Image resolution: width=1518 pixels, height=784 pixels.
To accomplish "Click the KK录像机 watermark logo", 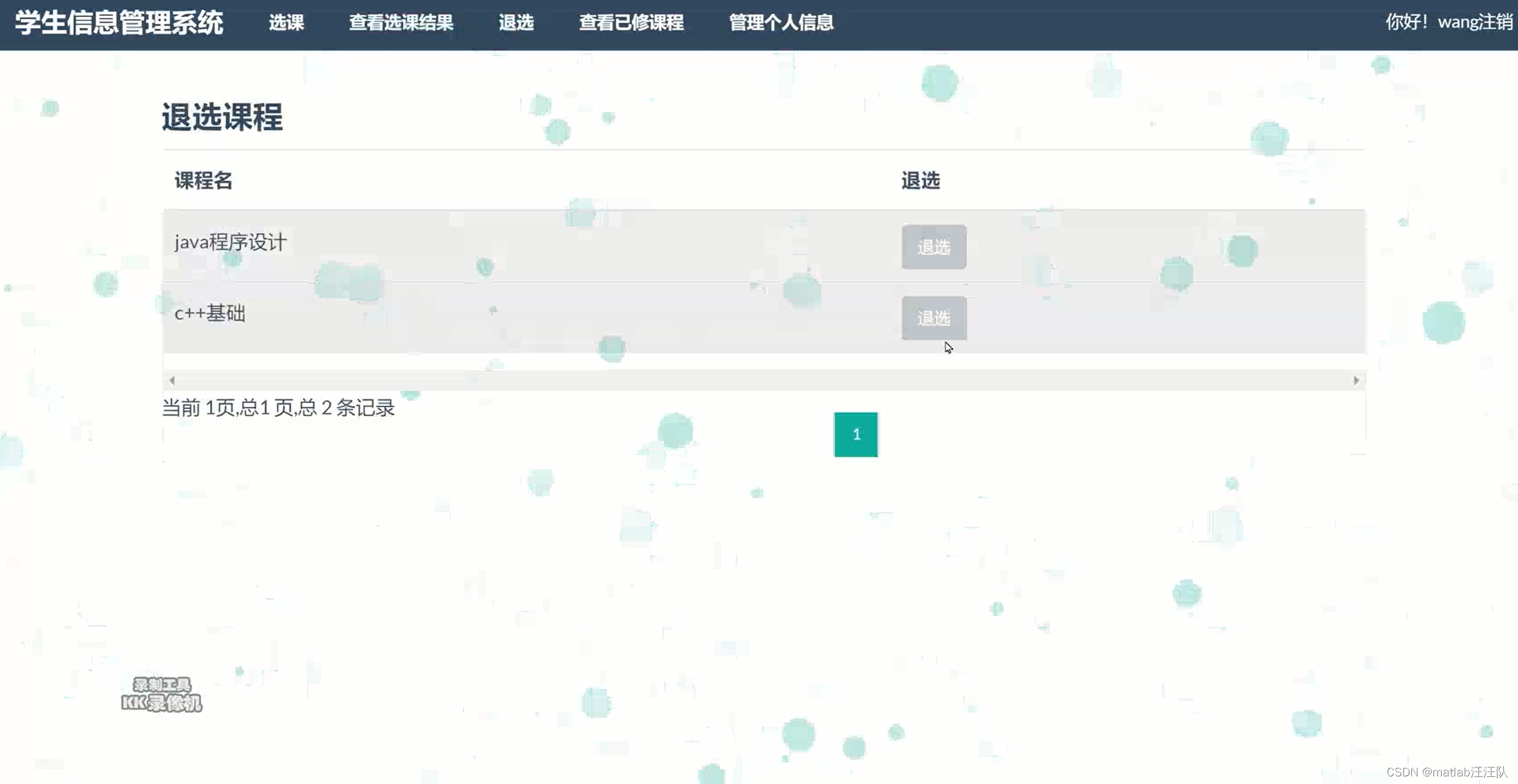I will click(x=161, y=694).
